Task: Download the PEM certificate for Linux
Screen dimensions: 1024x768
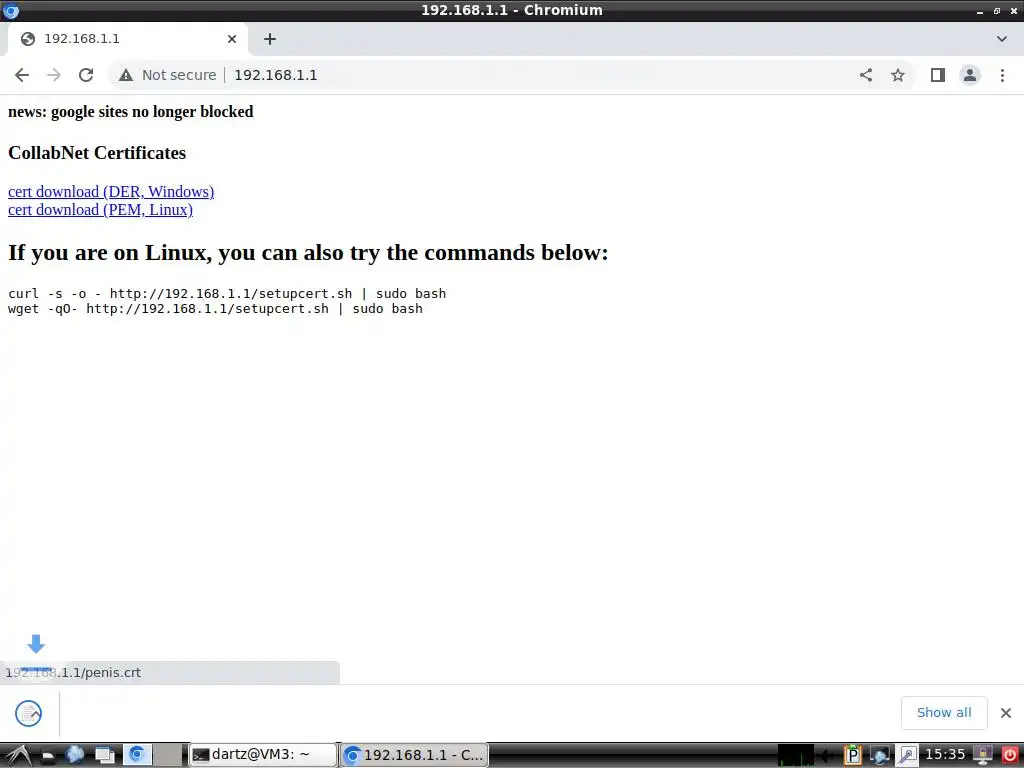Action: (x=101, y=210)
